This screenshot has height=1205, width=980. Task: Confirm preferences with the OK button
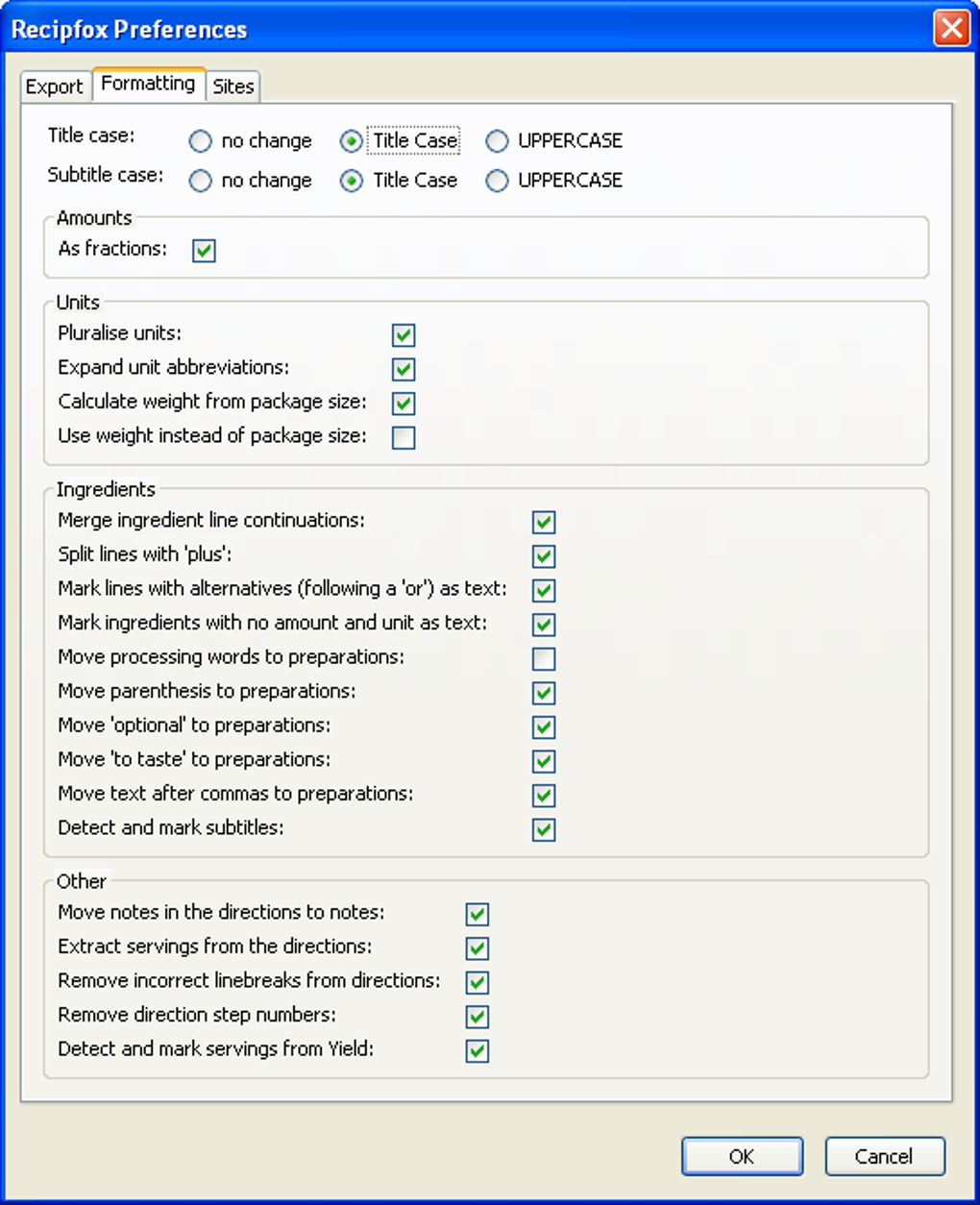point(742,1156)
